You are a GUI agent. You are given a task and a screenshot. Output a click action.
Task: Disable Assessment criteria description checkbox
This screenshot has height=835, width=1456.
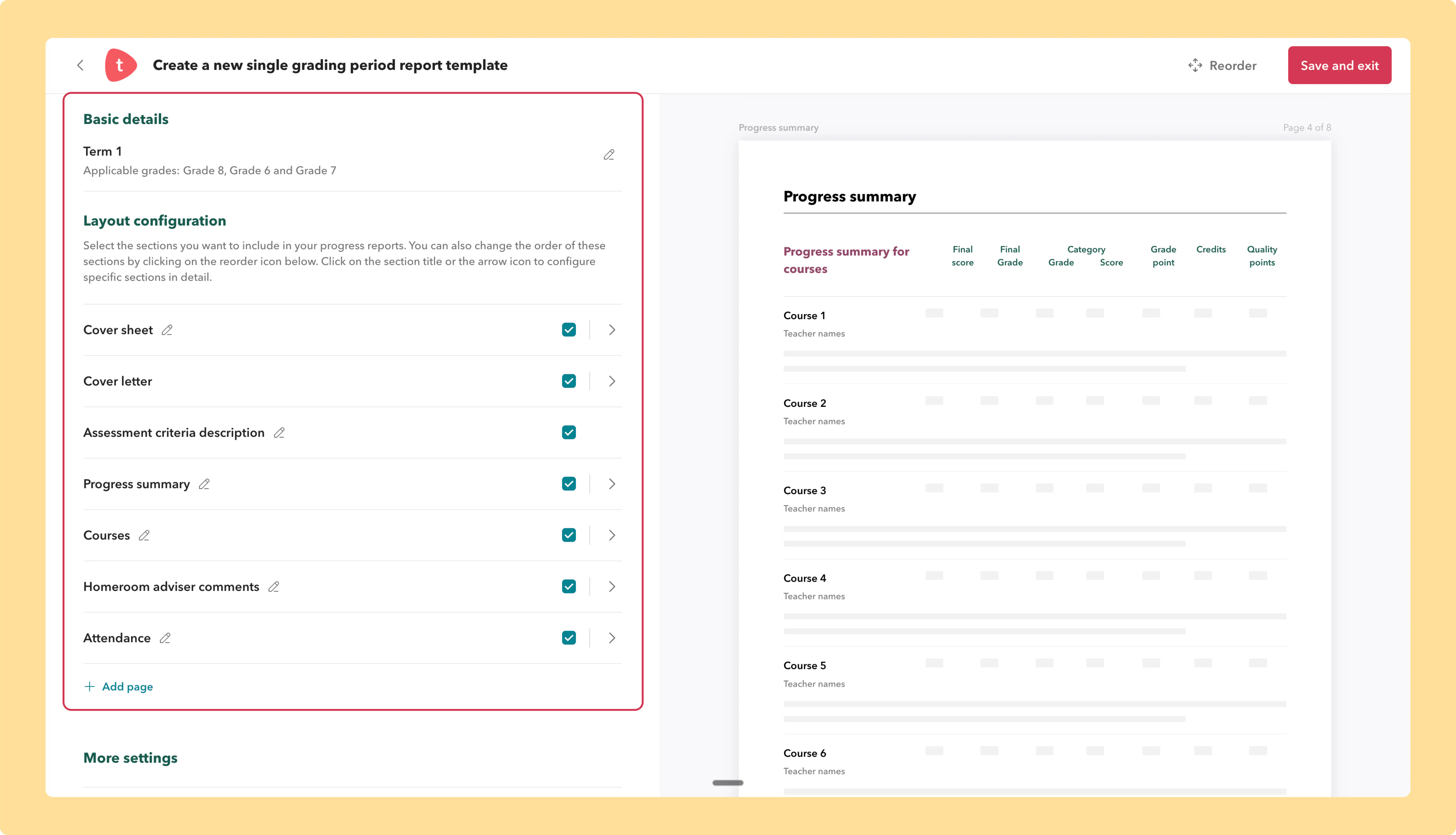pos(569,432)
